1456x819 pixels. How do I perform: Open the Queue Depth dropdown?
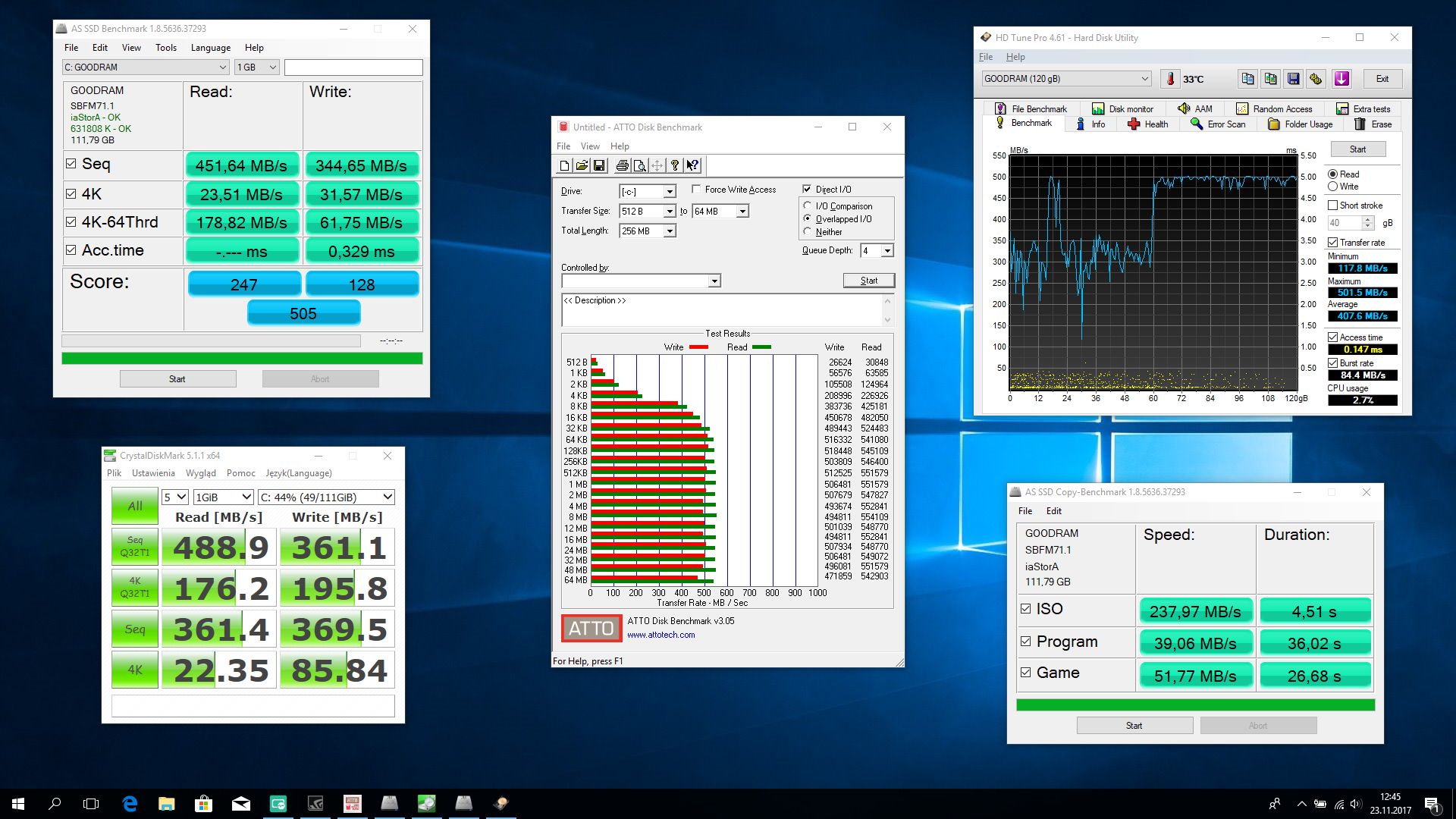pos(887,251)
